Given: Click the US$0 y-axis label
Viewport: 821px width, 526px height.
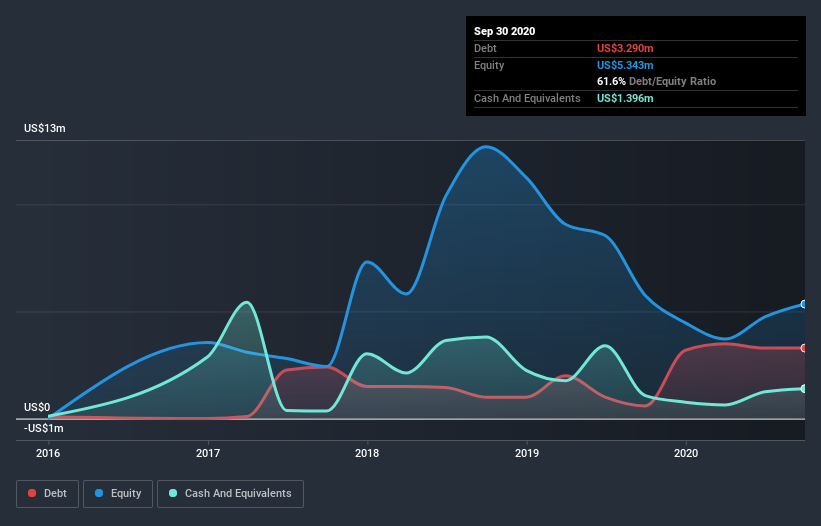Looking at the screenshot, I should coord(37,407).
